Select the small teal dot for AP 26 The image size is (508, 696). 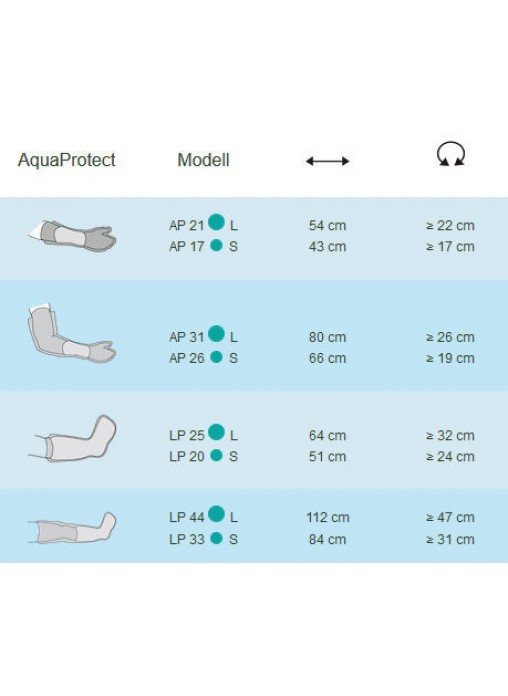click(x=216, y=357)
